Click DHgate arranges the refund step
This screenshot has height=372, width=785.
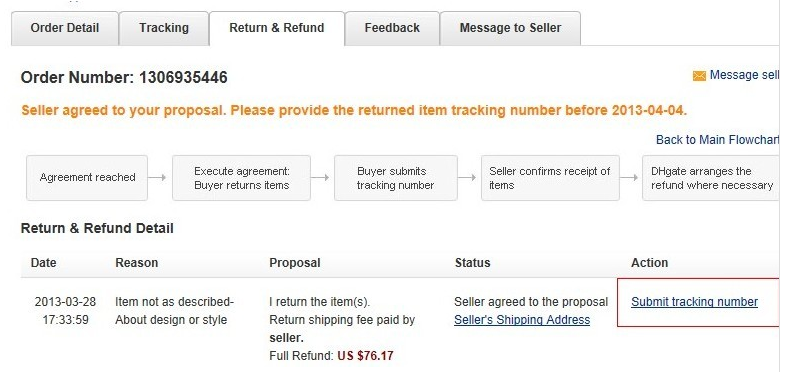[711, 178]
